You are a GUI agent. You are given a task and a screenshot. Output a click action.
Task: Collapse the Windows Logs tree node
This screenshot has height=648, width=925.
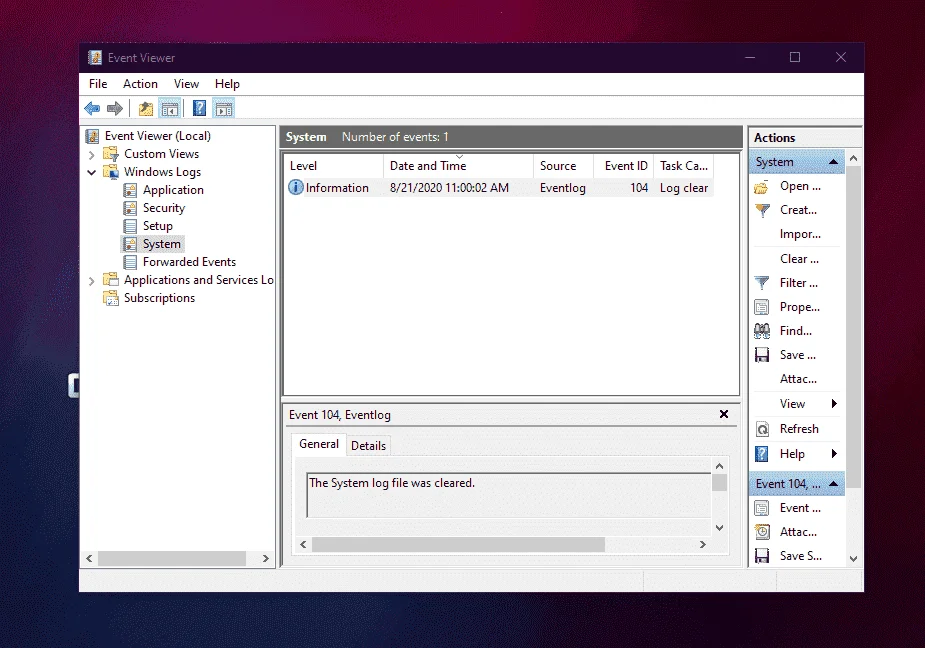pos(91,172)
